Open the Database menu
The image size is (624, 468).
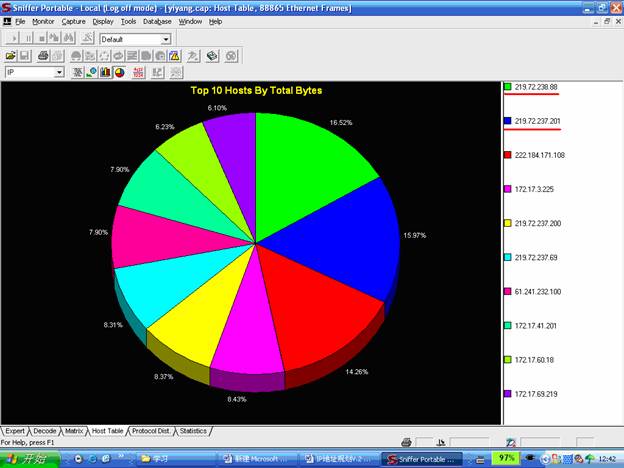pyautogui.click(x=157, y=21)
